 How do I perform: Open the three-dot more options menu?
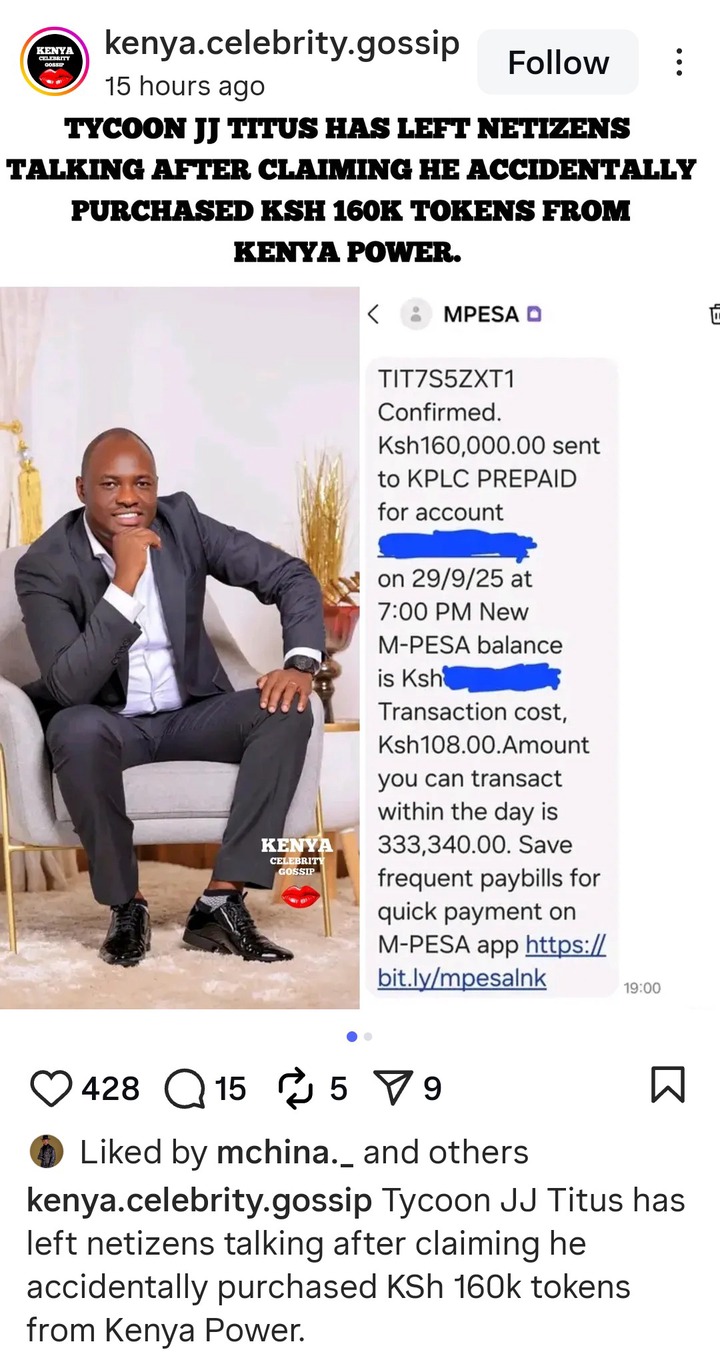pyautogui.click(x=679, y=63)
